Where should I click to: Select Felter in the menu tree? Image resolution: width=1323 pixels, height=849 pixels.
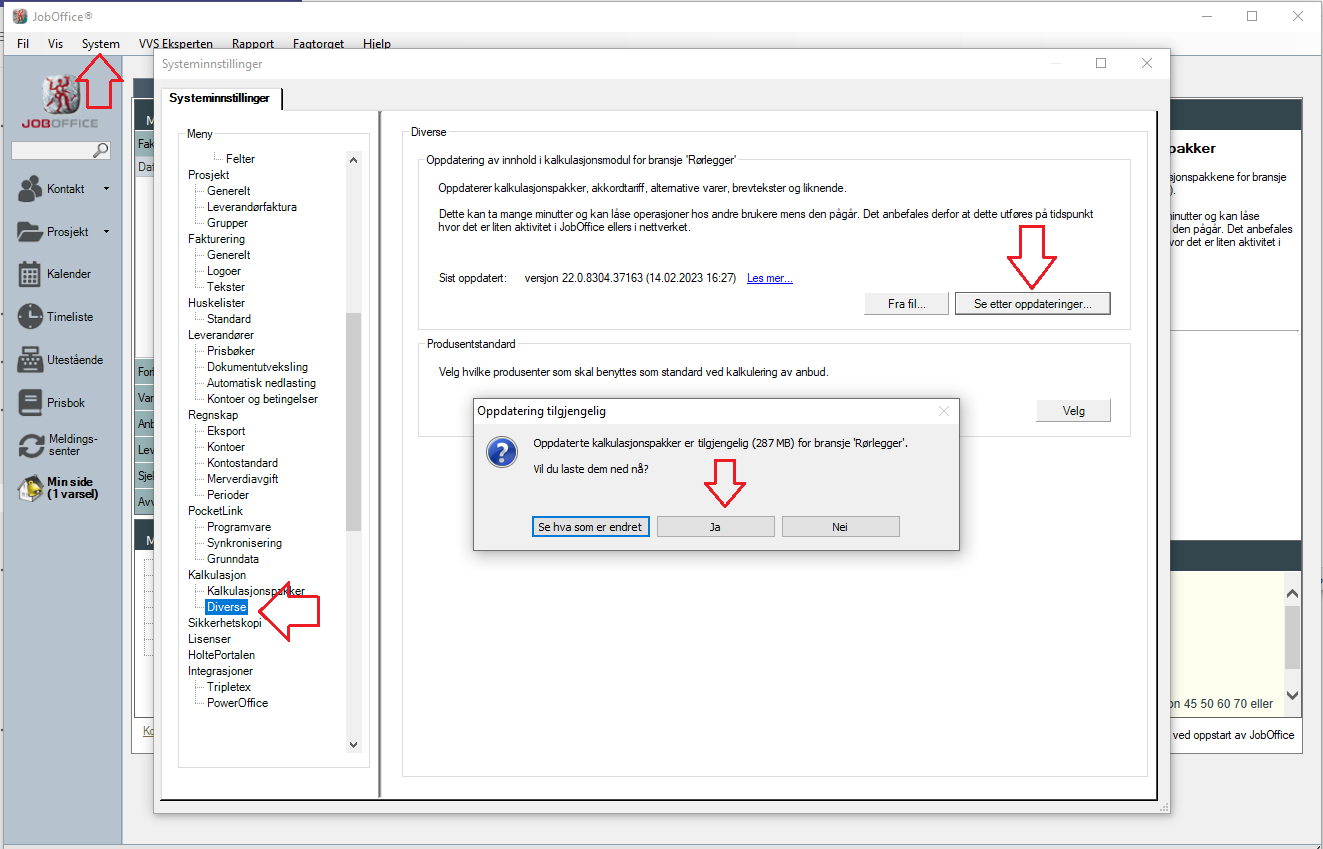[x=240, y=159]
